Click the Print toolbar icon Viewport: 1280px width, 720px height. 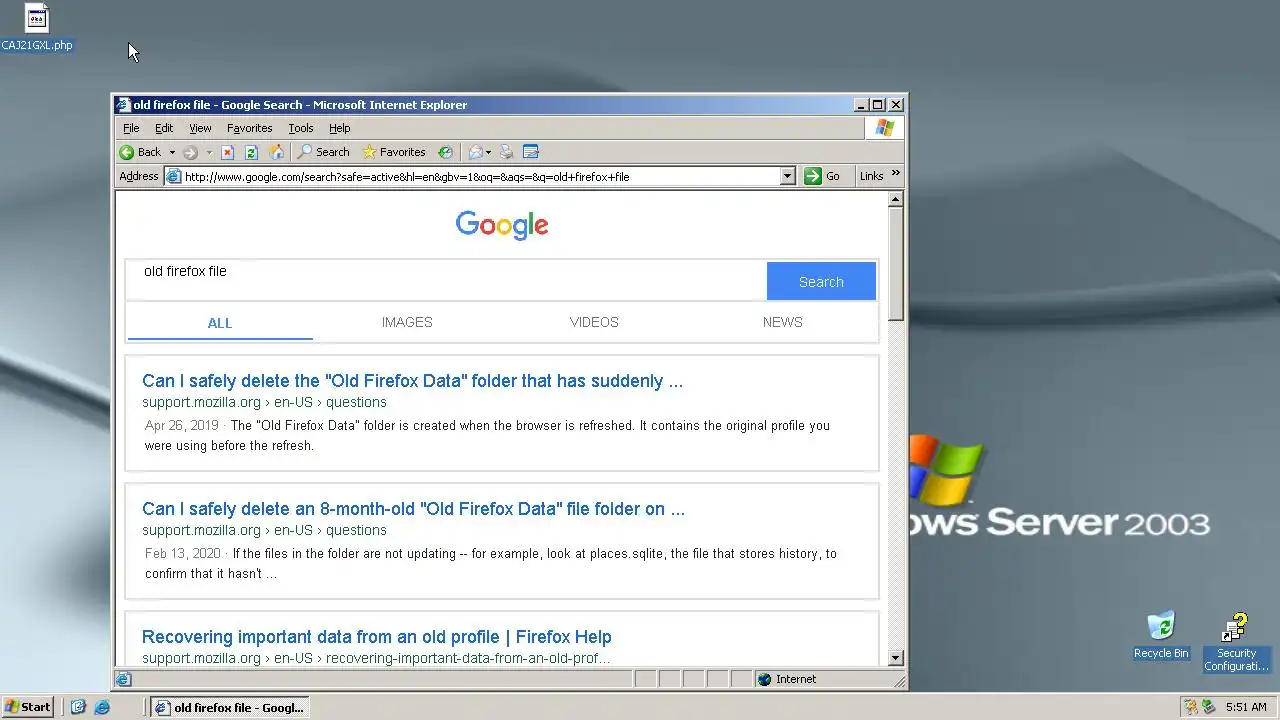(506, 152)
